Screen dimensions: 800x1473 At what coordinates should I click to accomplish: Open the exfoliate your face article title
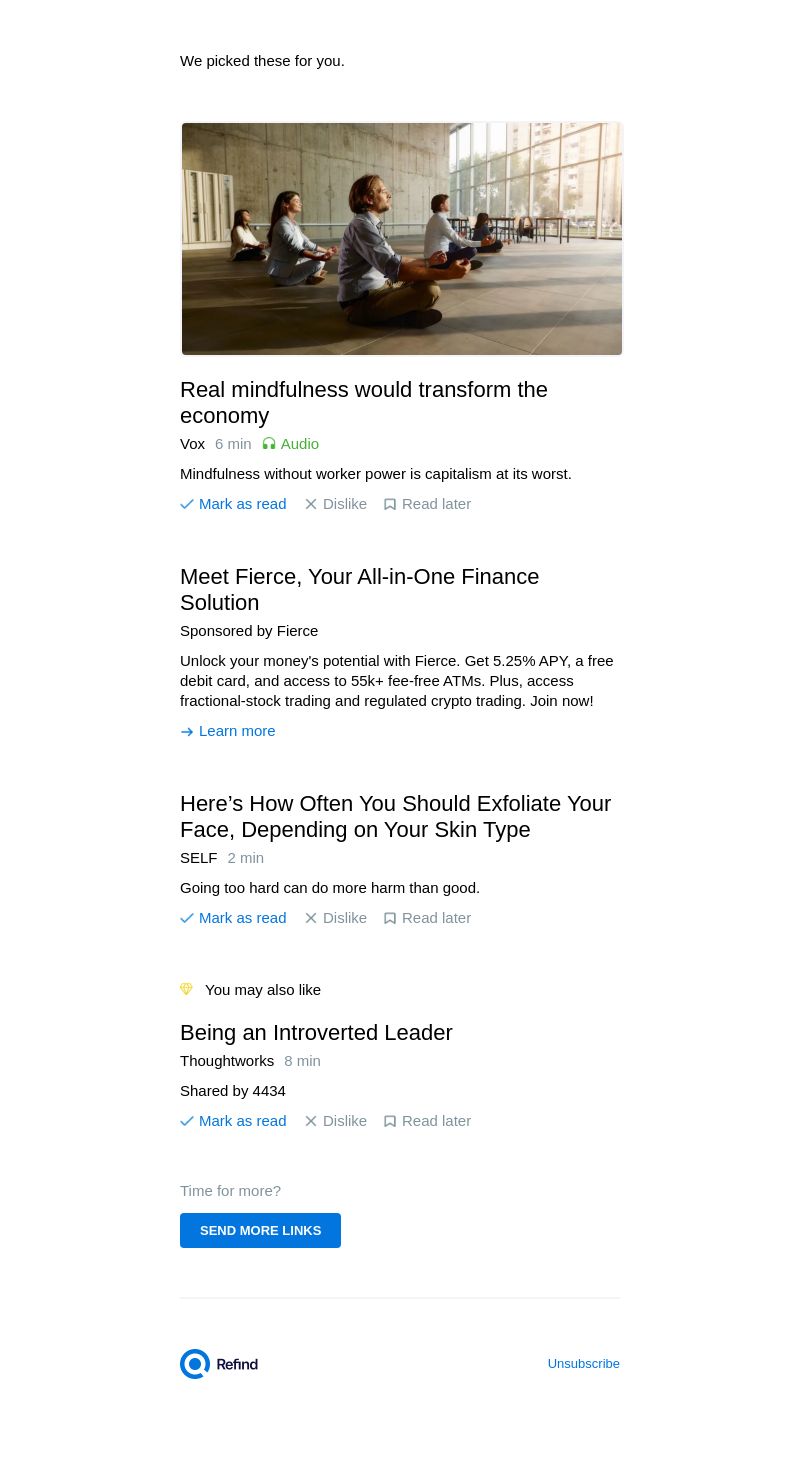395,816
